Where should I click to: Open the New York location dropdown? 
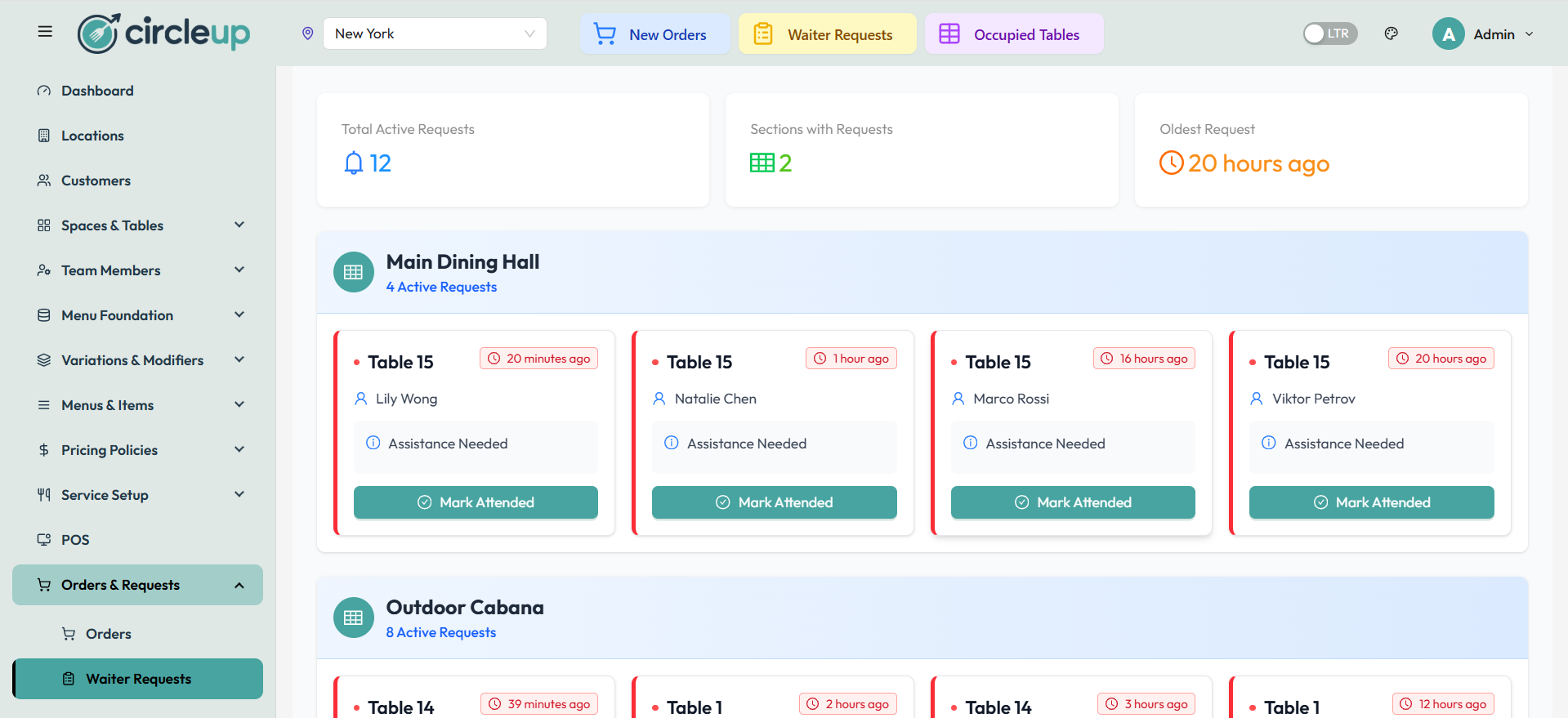tap(435, 33)
